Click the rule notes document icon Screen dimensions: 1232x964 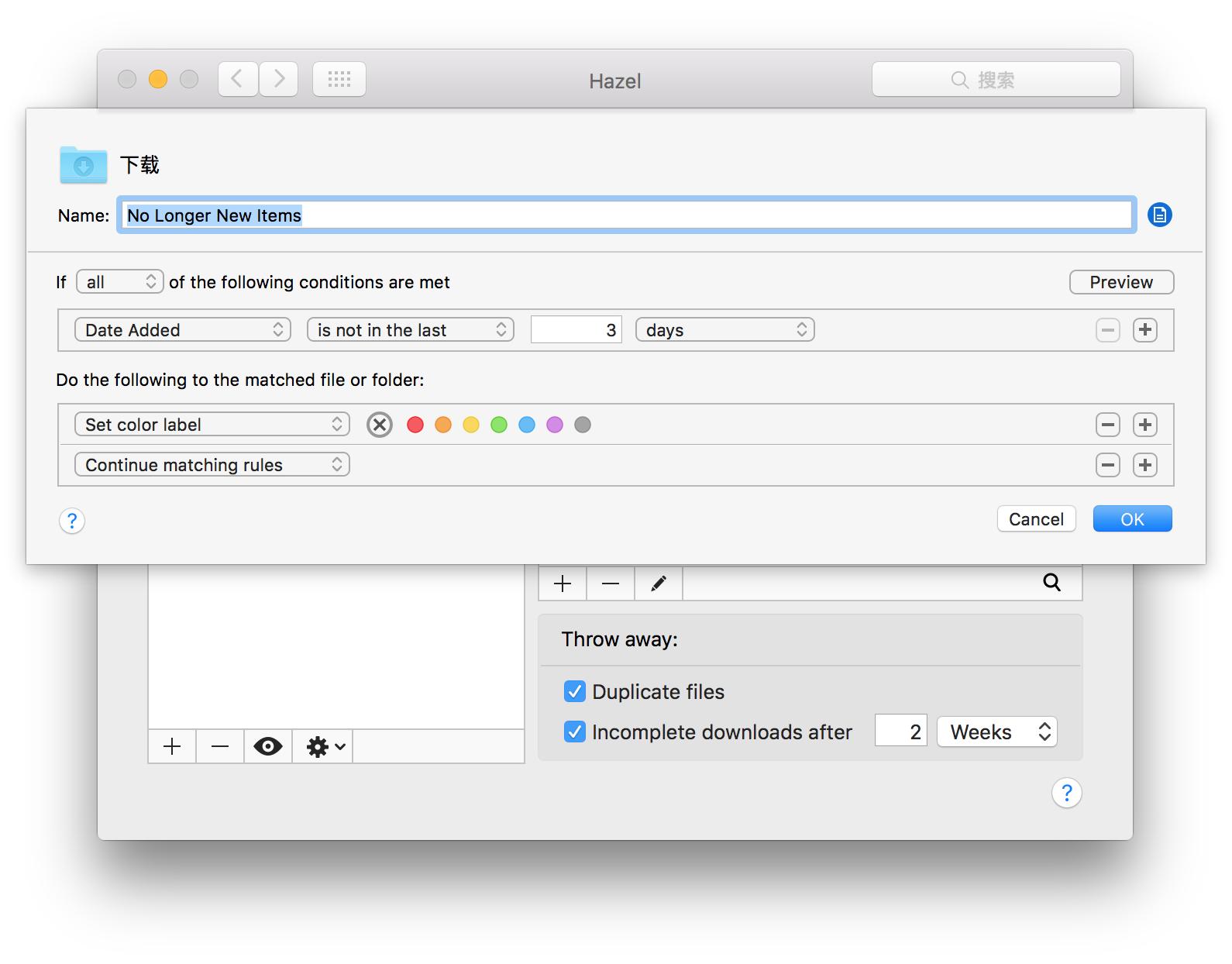[x=1159, y=215]
